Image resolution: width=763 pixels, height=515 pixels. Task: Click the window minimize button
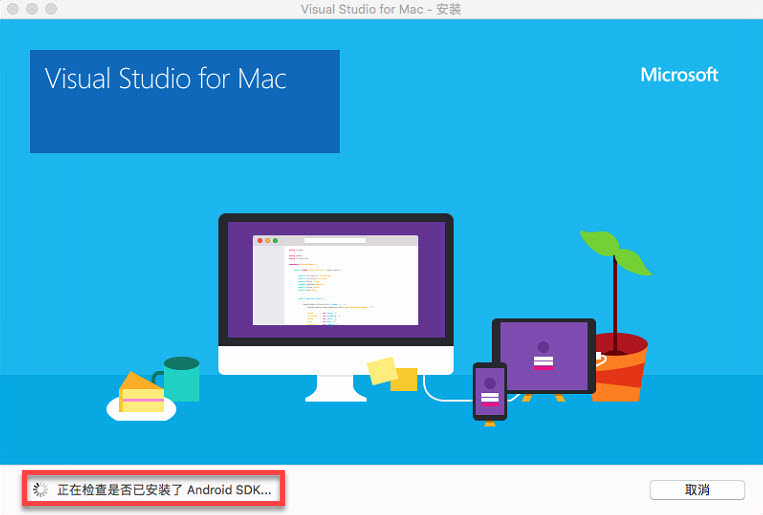click(x=32, y=9)
